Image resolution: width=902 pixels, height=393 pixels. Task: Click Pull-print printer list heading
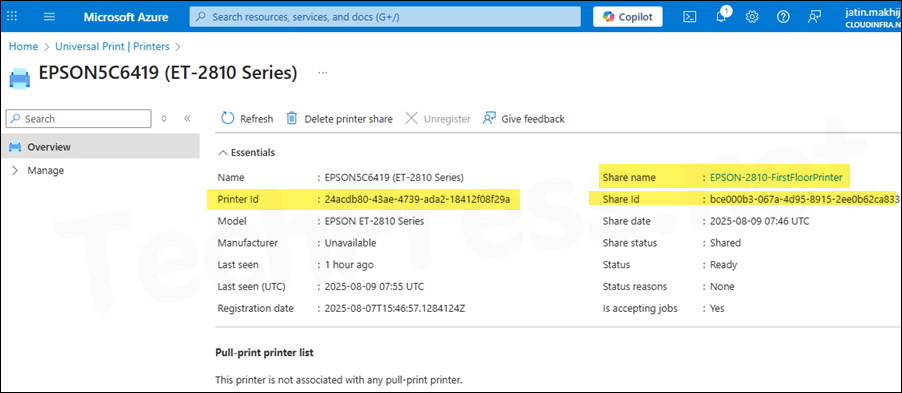click(x=264, y=353)
